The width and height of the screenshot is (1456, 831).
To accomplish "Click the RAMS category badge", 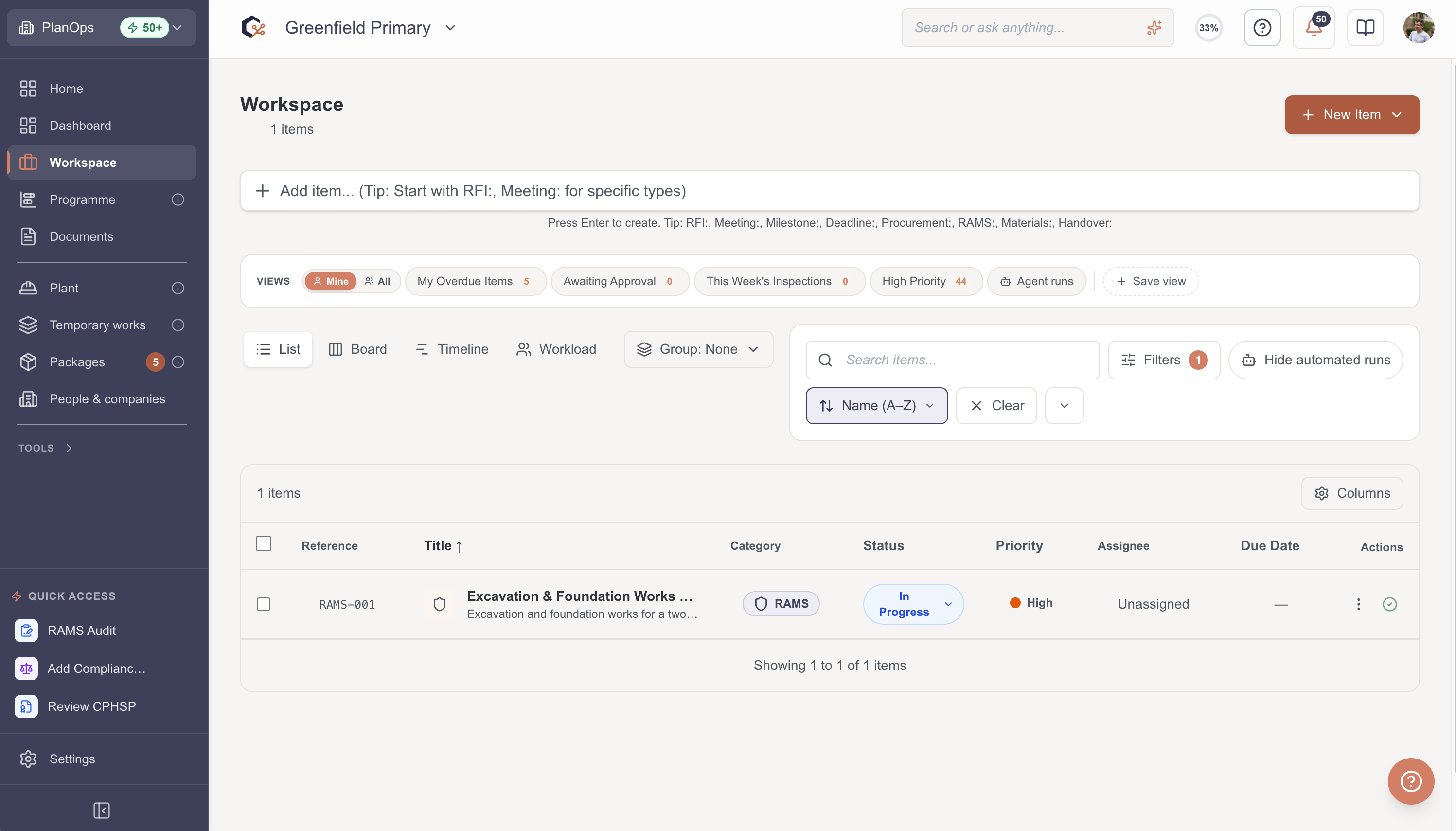I will [x=781, y=603].
